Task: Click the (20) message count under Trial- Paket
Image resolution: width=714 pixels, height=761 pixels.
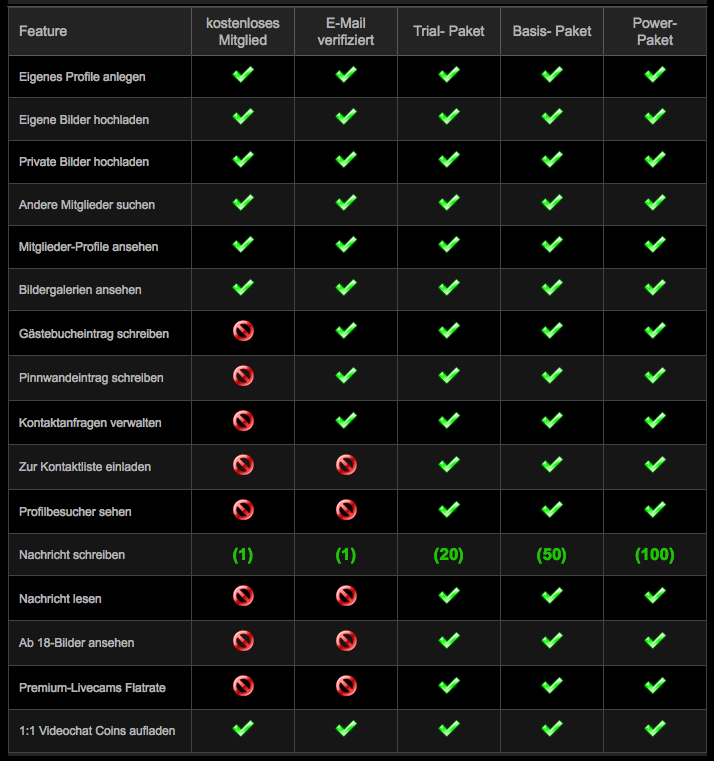Action: (x=449, y=554)
